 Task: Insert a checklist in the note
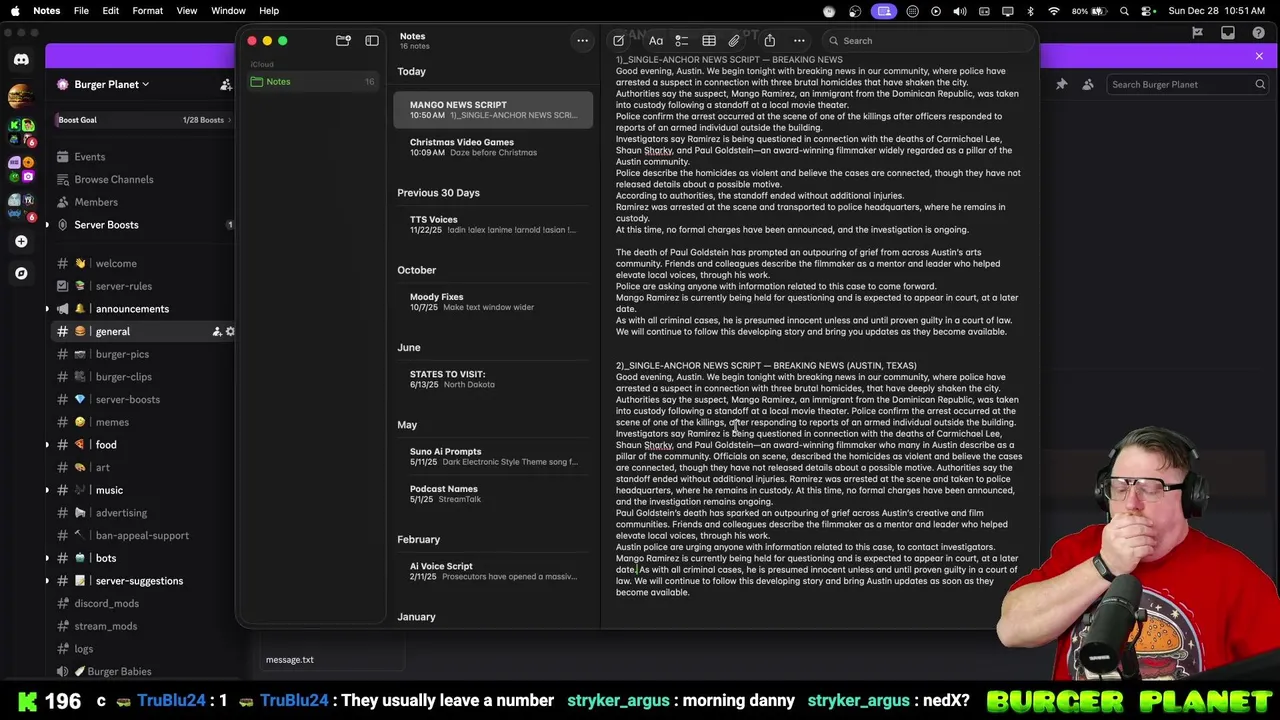(x=682, y=41)
